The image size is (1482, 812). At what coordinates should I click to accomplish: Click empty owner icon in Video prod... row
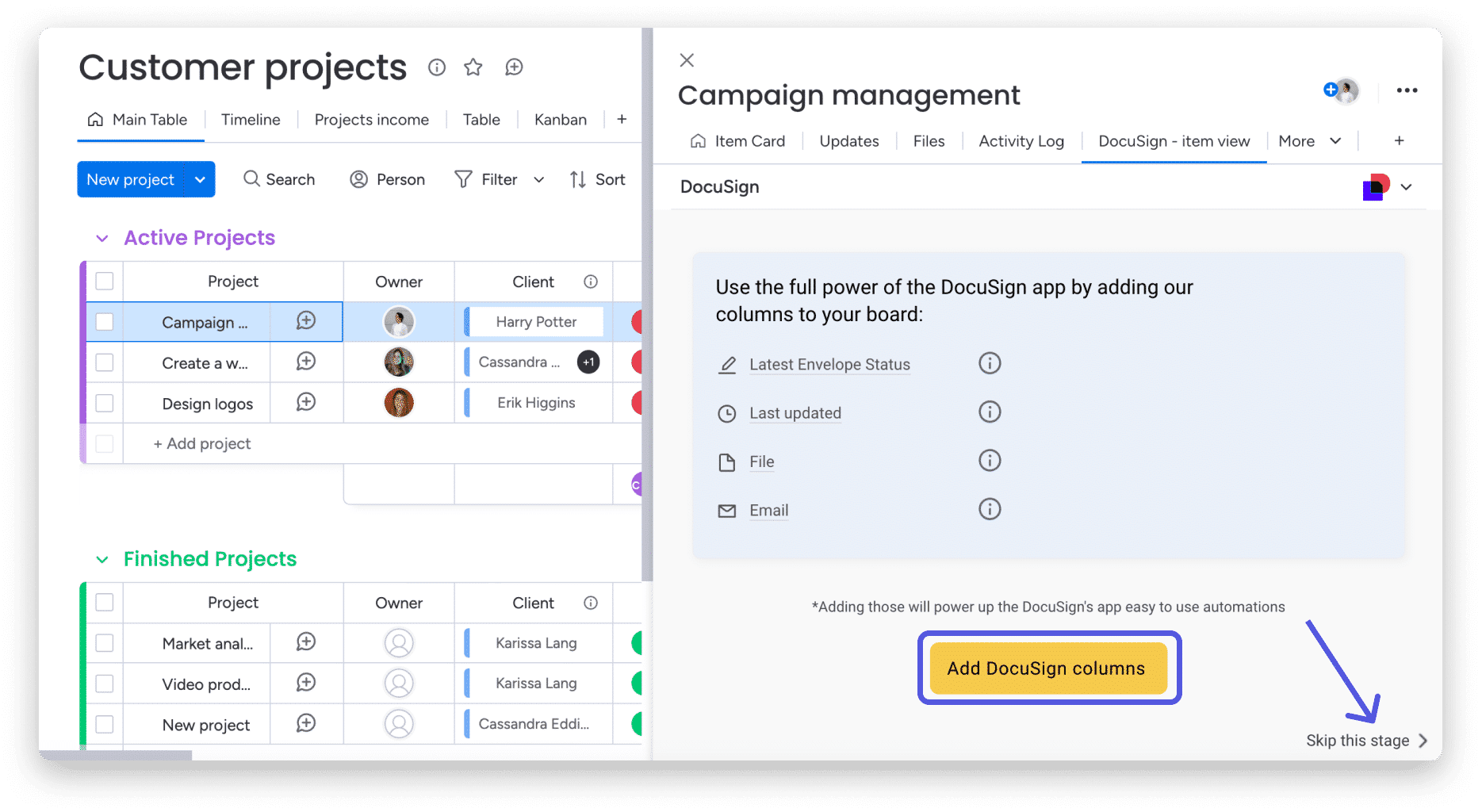click(x=399, y=683)
